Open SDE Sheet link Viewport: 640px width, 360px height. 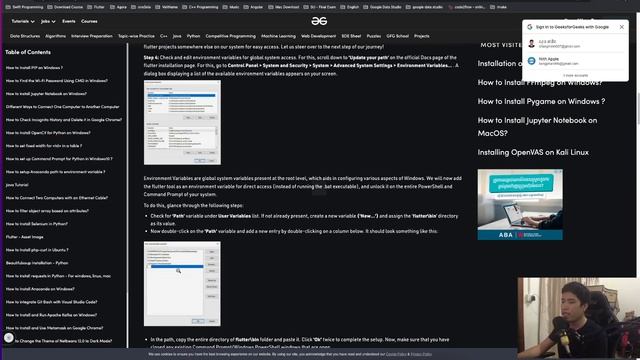[x=351, y=36]
